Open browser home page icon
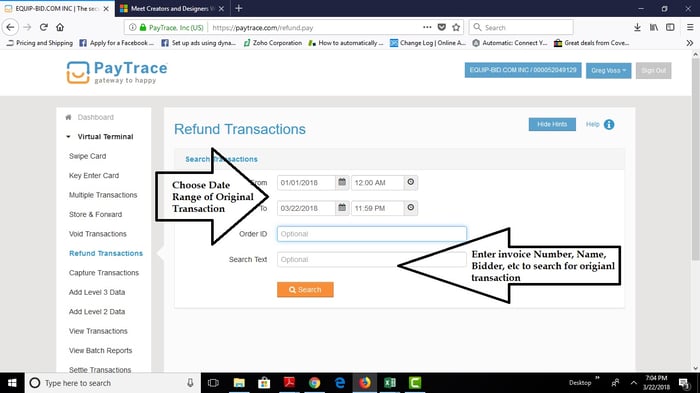 click(x=60, y=27)
